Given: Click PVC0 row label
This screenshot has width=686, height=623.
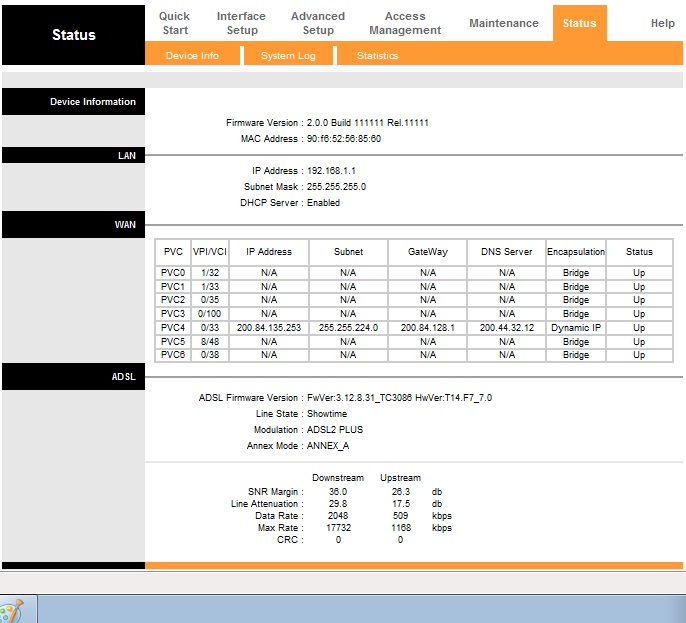Looking at the screenshot, I should 173,273.
